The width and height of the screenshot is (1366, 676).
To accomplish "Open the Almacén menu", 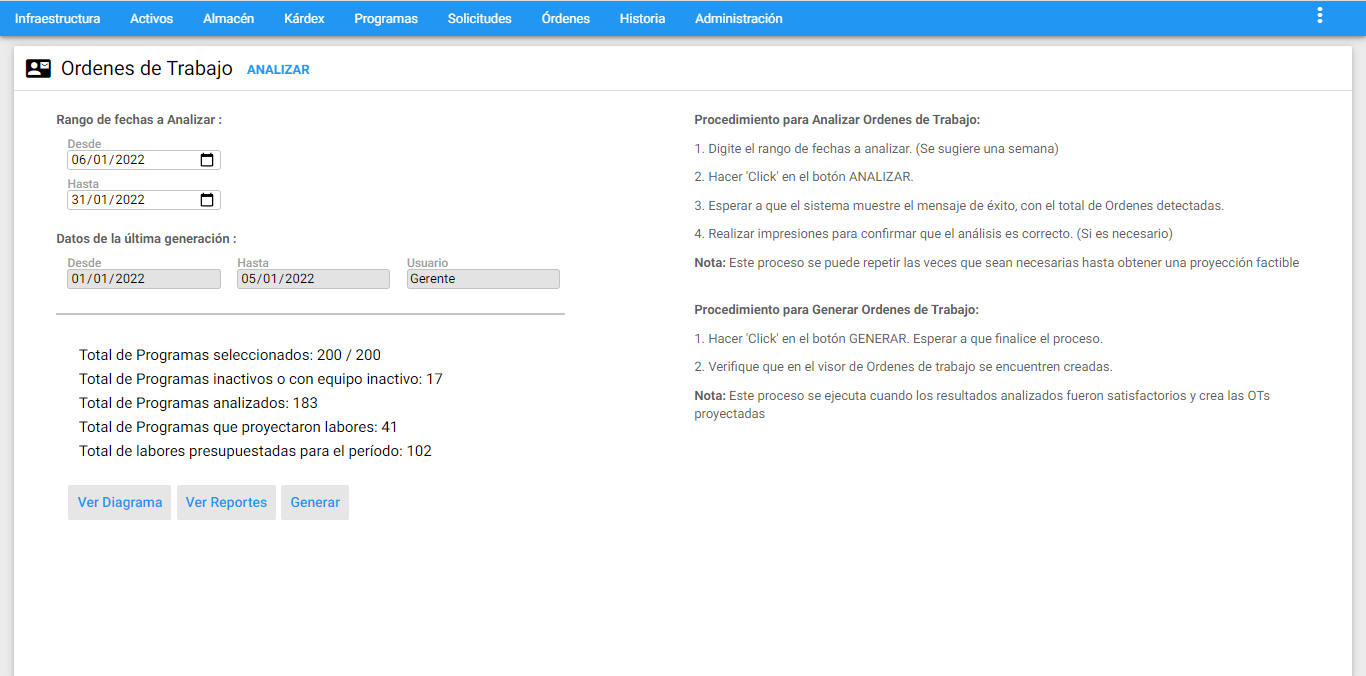I will pos(228,18).
